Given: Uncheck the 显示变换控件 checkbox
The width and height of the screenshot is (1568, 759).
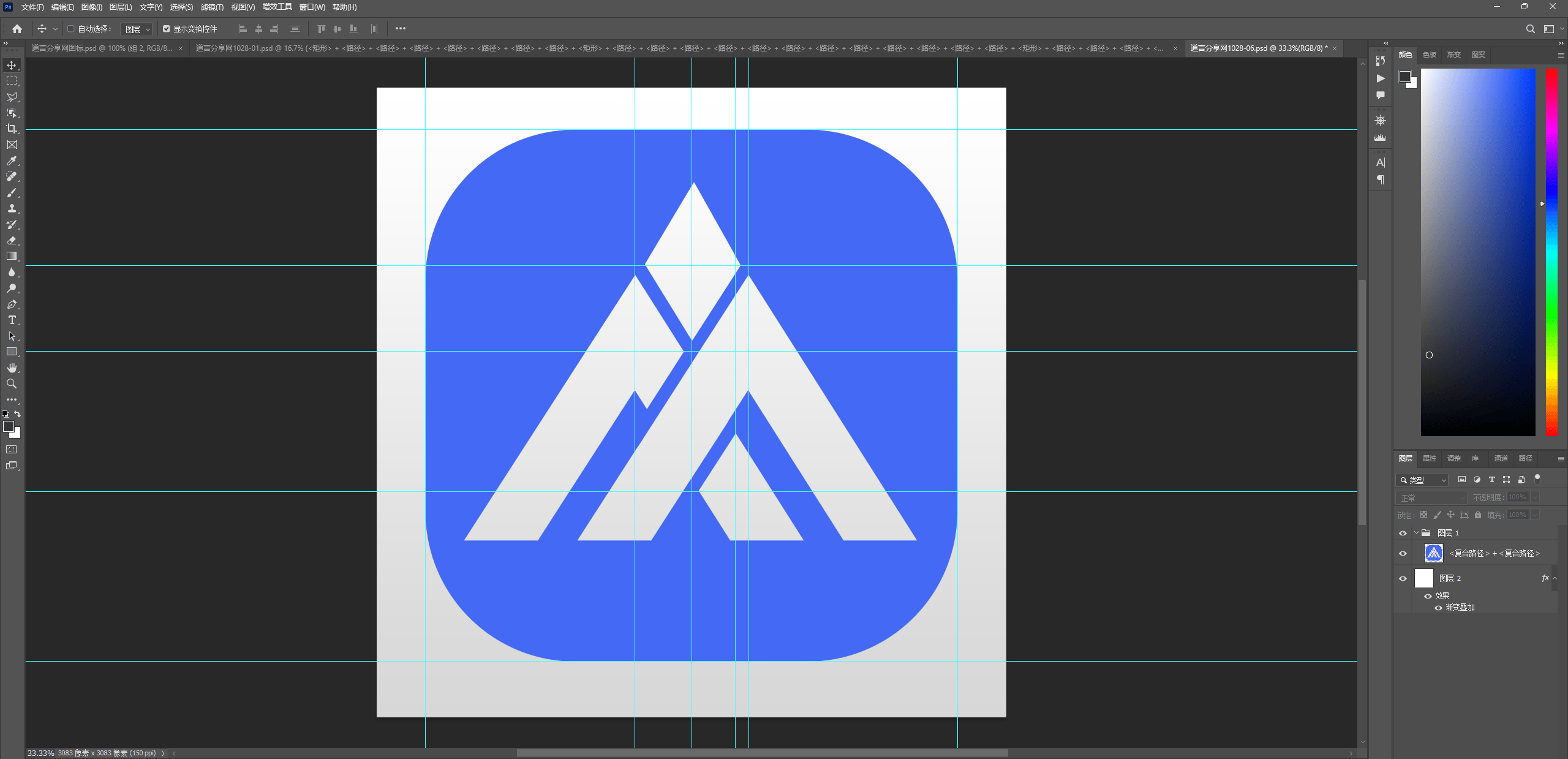Looking at the screenshot, I should (x=166, y=29).
